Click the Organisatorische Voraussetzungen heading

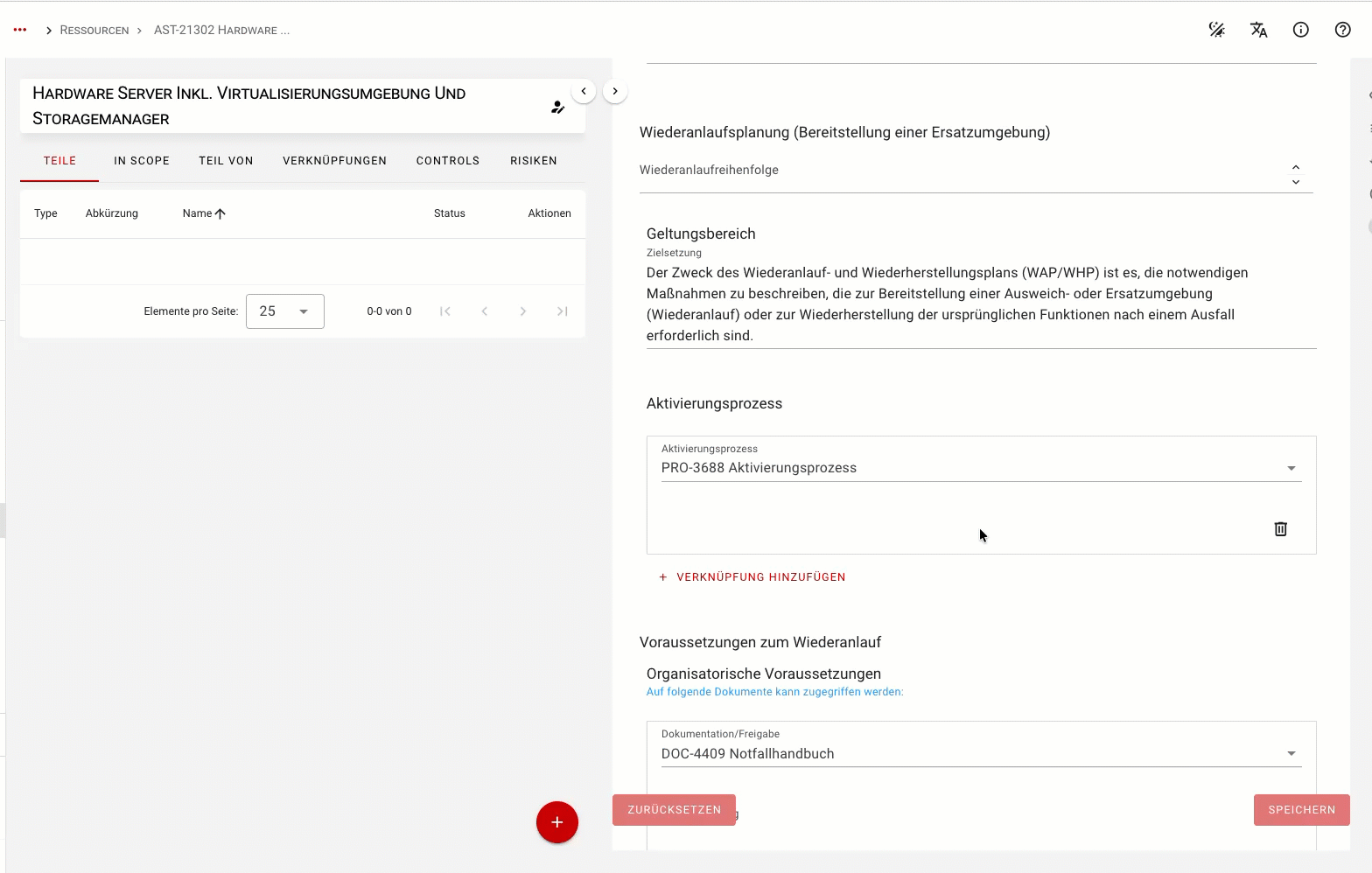(764, 674)
